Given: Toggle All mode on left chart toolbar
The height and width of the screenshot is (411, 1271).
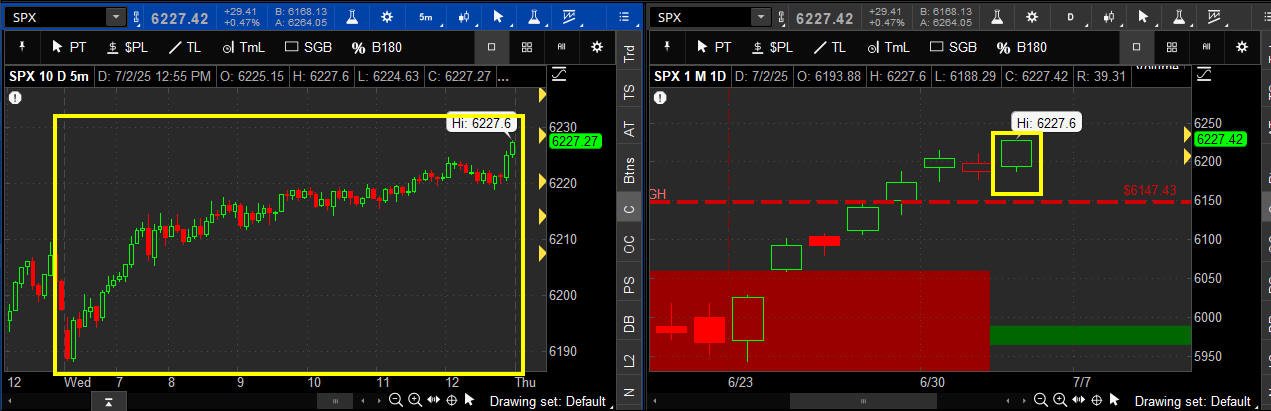Looking at the screenshot, I should pyautogui.click(x=562, y=47).
